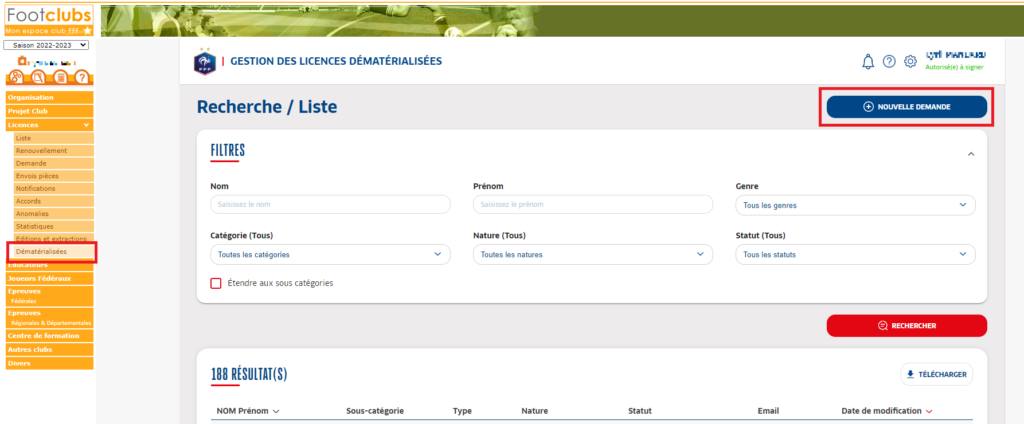Screen dimensions: 1024x424
Task: Open the notifications bell icon
Action: point(868,61)
